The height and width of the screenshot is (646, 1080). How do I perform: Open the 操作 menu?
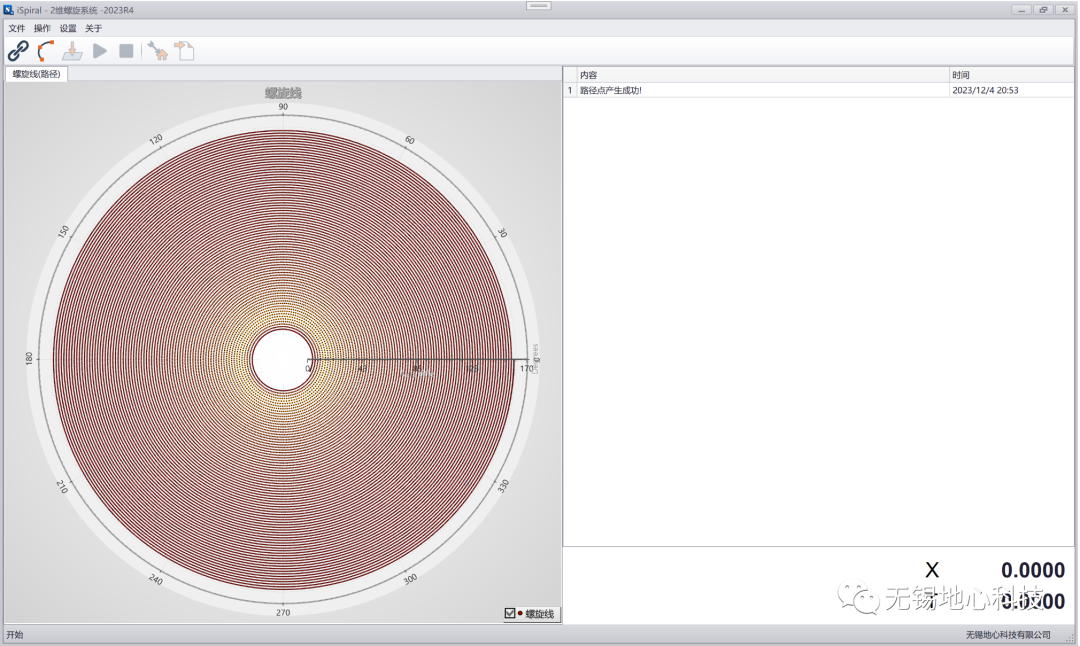(42, 29)
